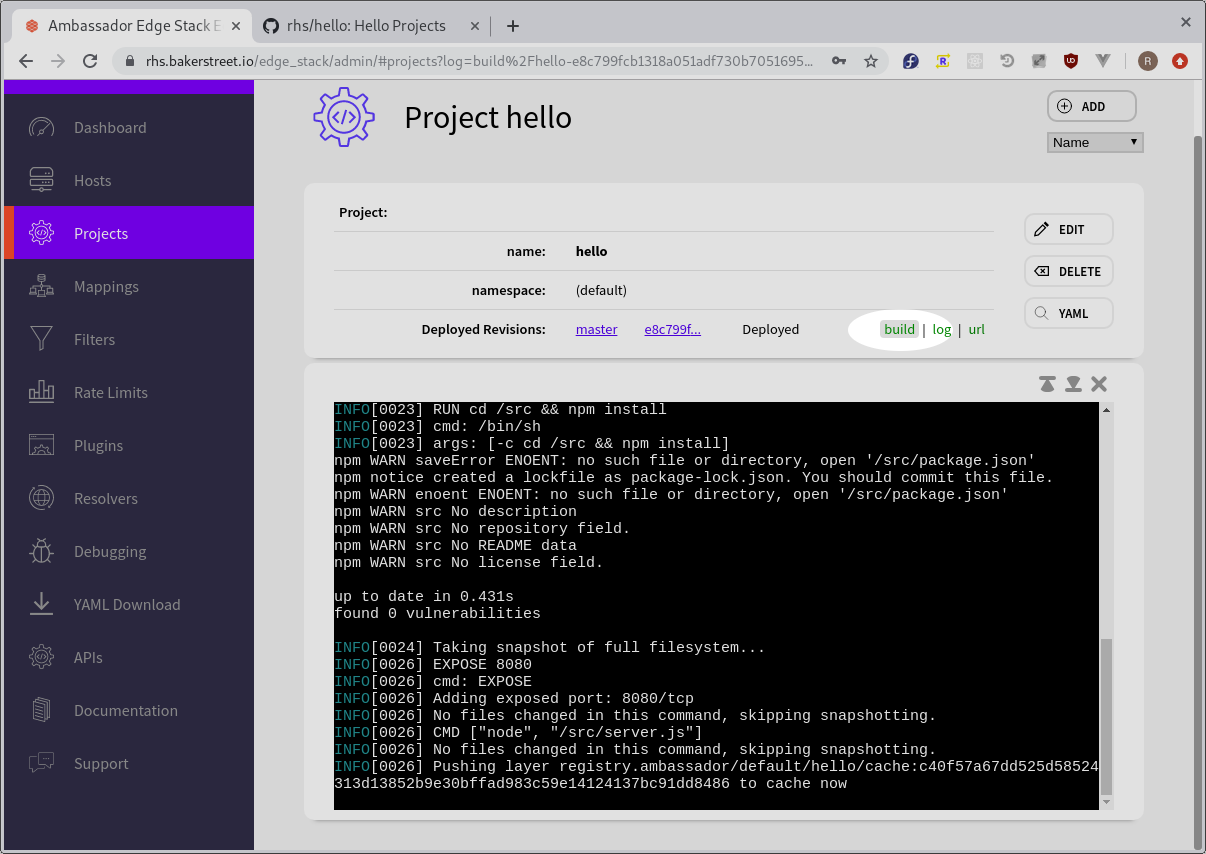Reload the current page
The width and height of the screenshot is (1206, 854).
(90, 61)
